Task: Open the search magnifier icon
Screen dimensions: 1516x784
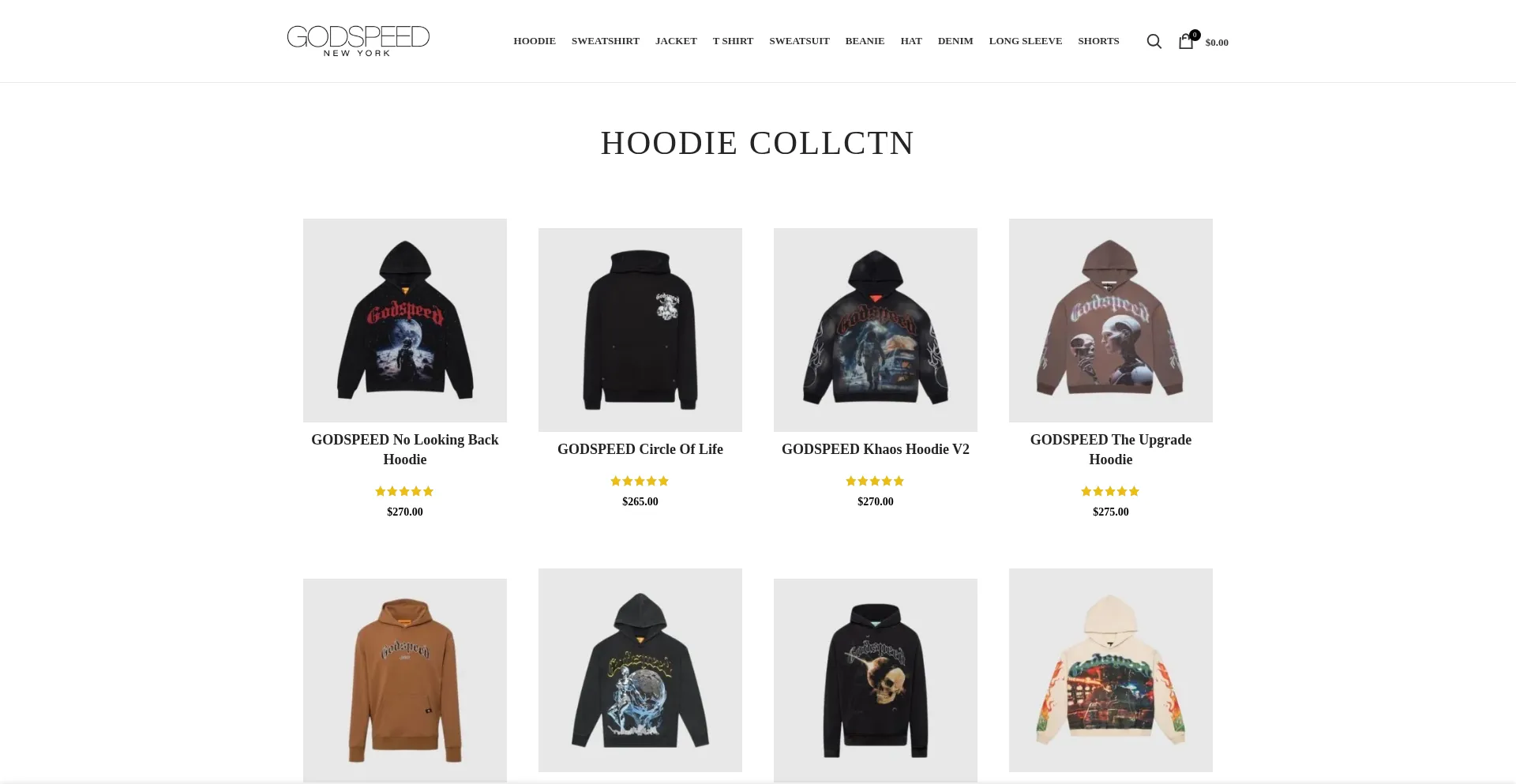Action: 1154,41
